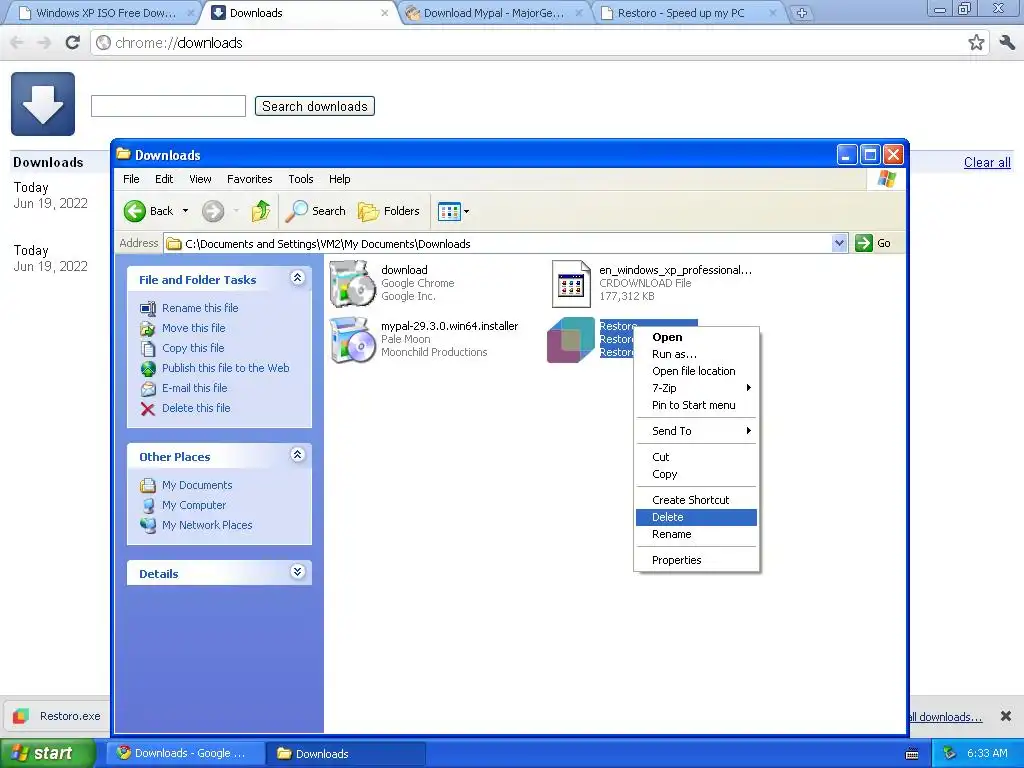Open the Views dropdown arrow
The image size is (1024, 768).
click(x=466, y=212)
